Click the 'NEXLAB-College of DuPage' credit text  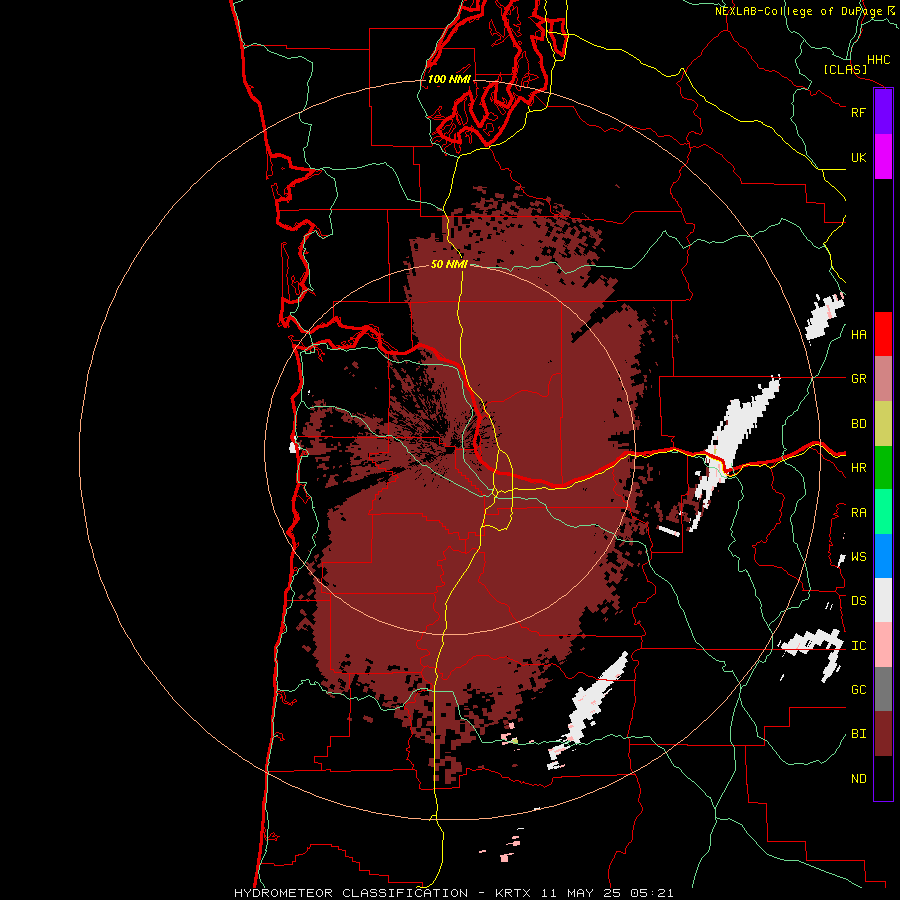tap(798, 11)
